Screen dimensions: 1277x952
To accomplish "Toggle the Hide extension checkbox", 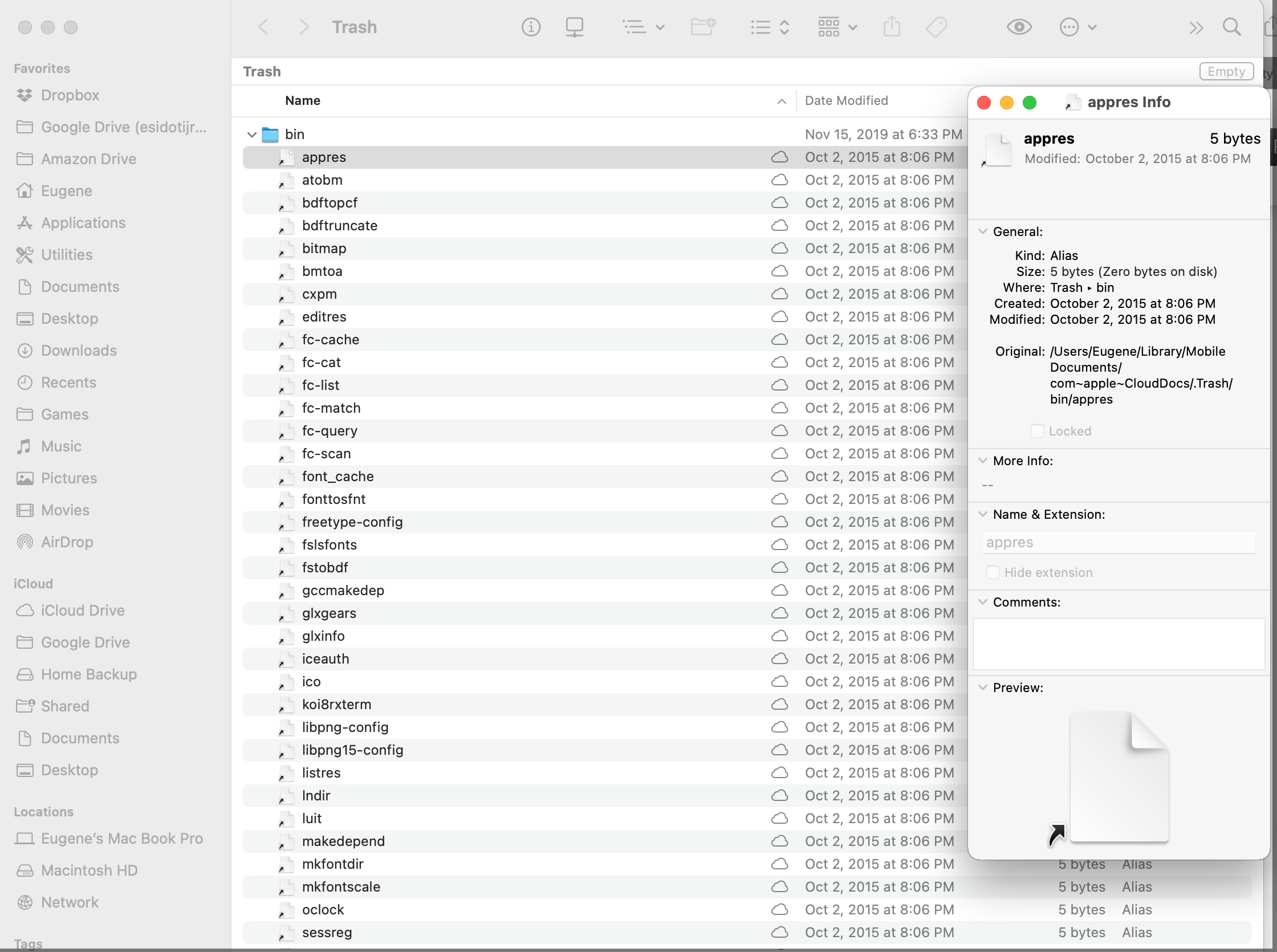I will [993, 572].
